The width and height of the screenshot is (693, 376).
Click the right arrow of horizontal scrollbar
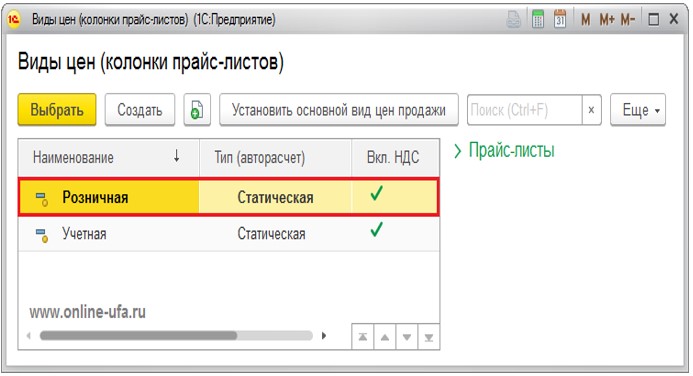point(324,336)
